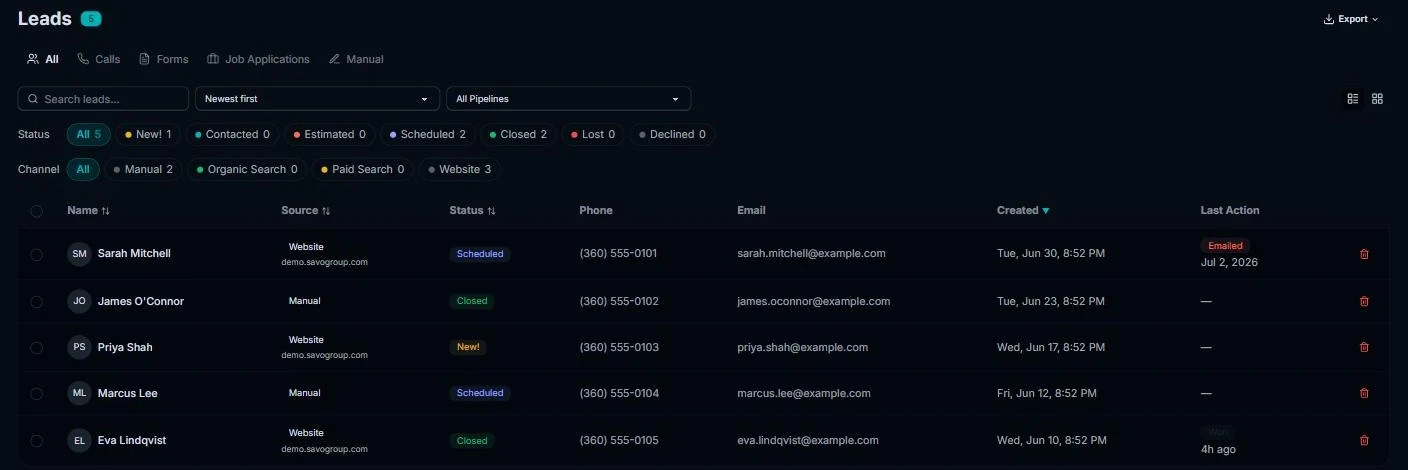Check the Sarah Mitchell row checkbox
This screenshot has width=1408, height=470.
coord(37,255)
